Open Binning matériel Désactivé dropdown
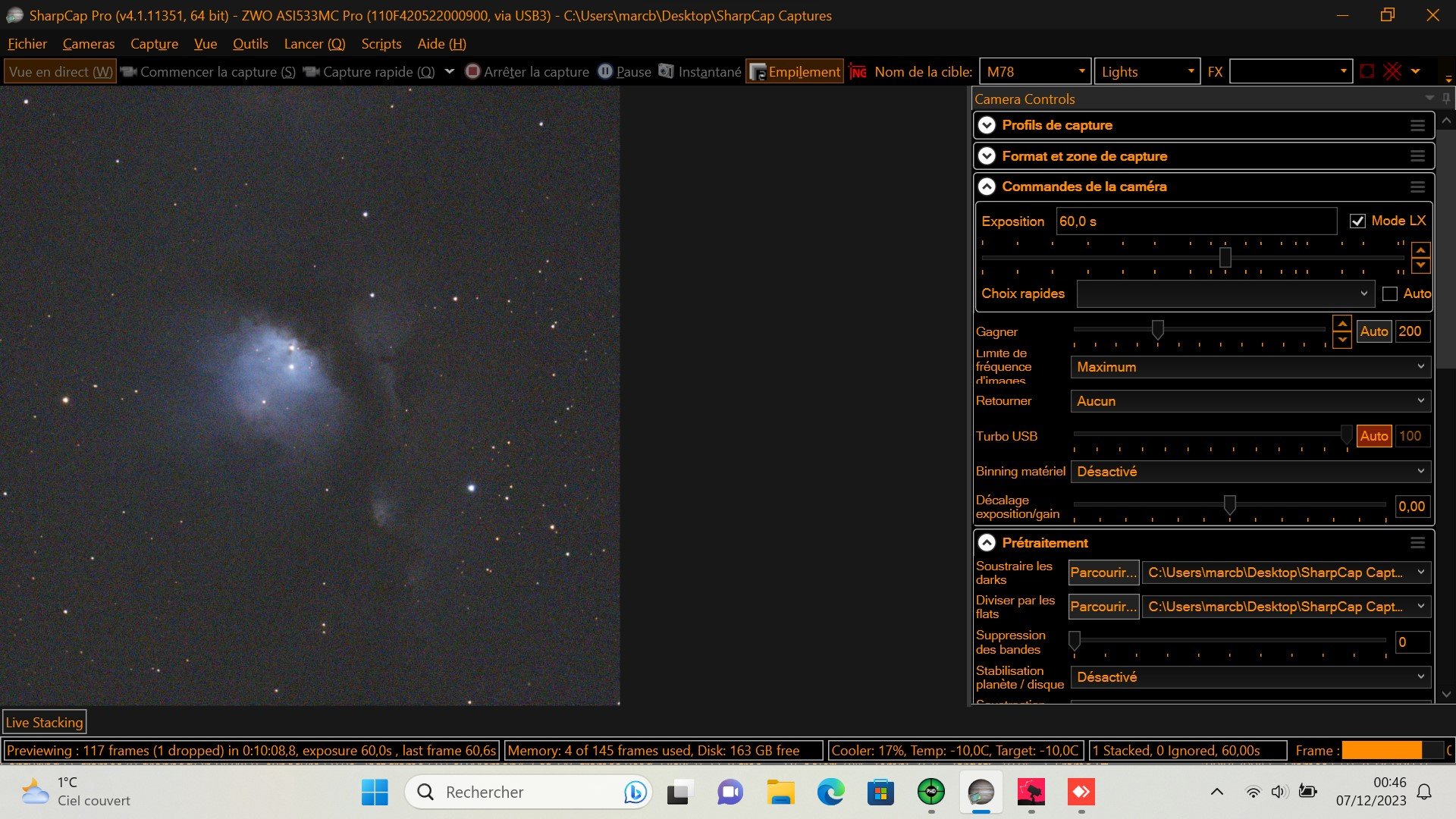This screenshot has width=1456, height=819. pos(1250,472)
